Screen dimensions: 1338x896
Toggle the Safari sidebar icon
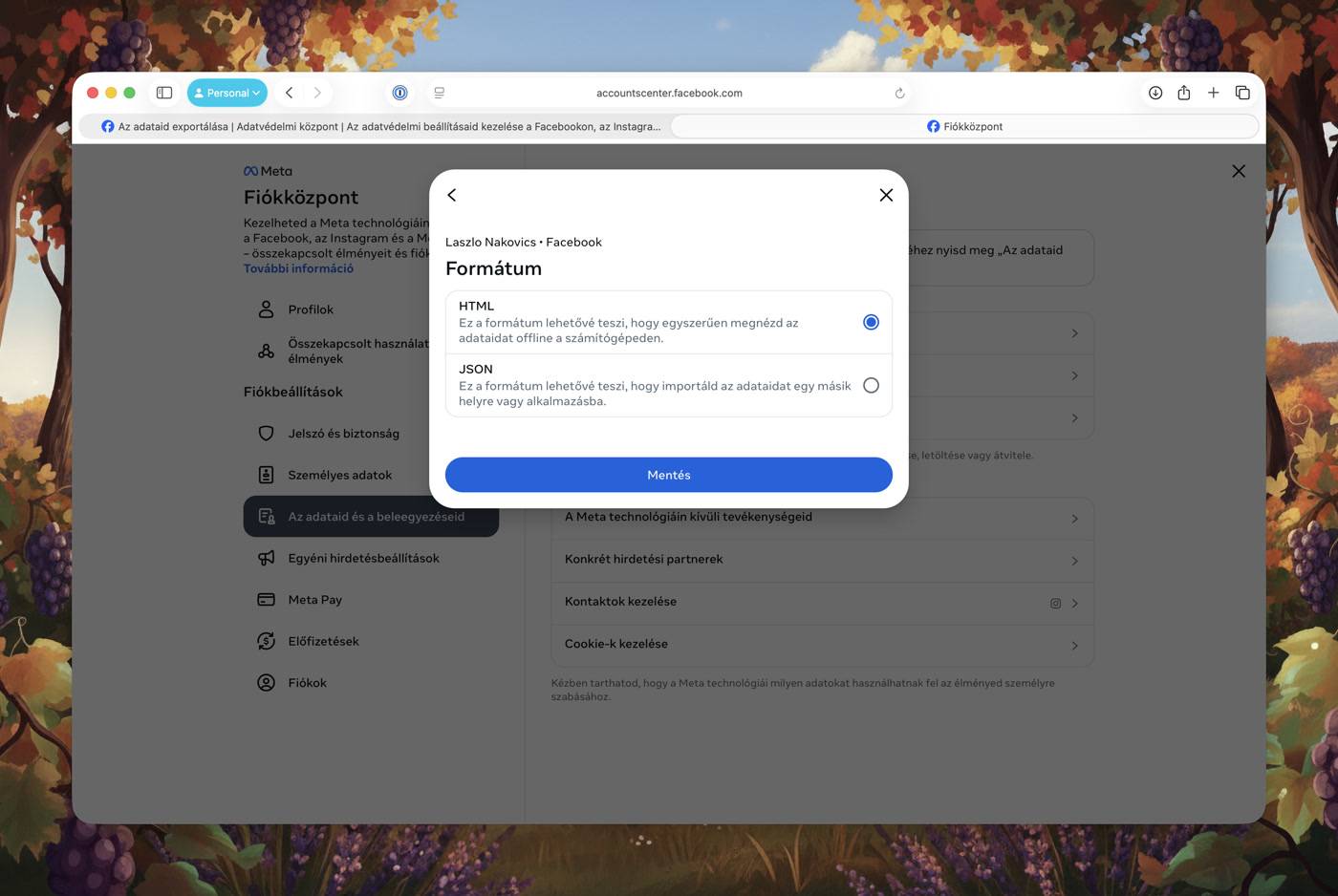164,93
